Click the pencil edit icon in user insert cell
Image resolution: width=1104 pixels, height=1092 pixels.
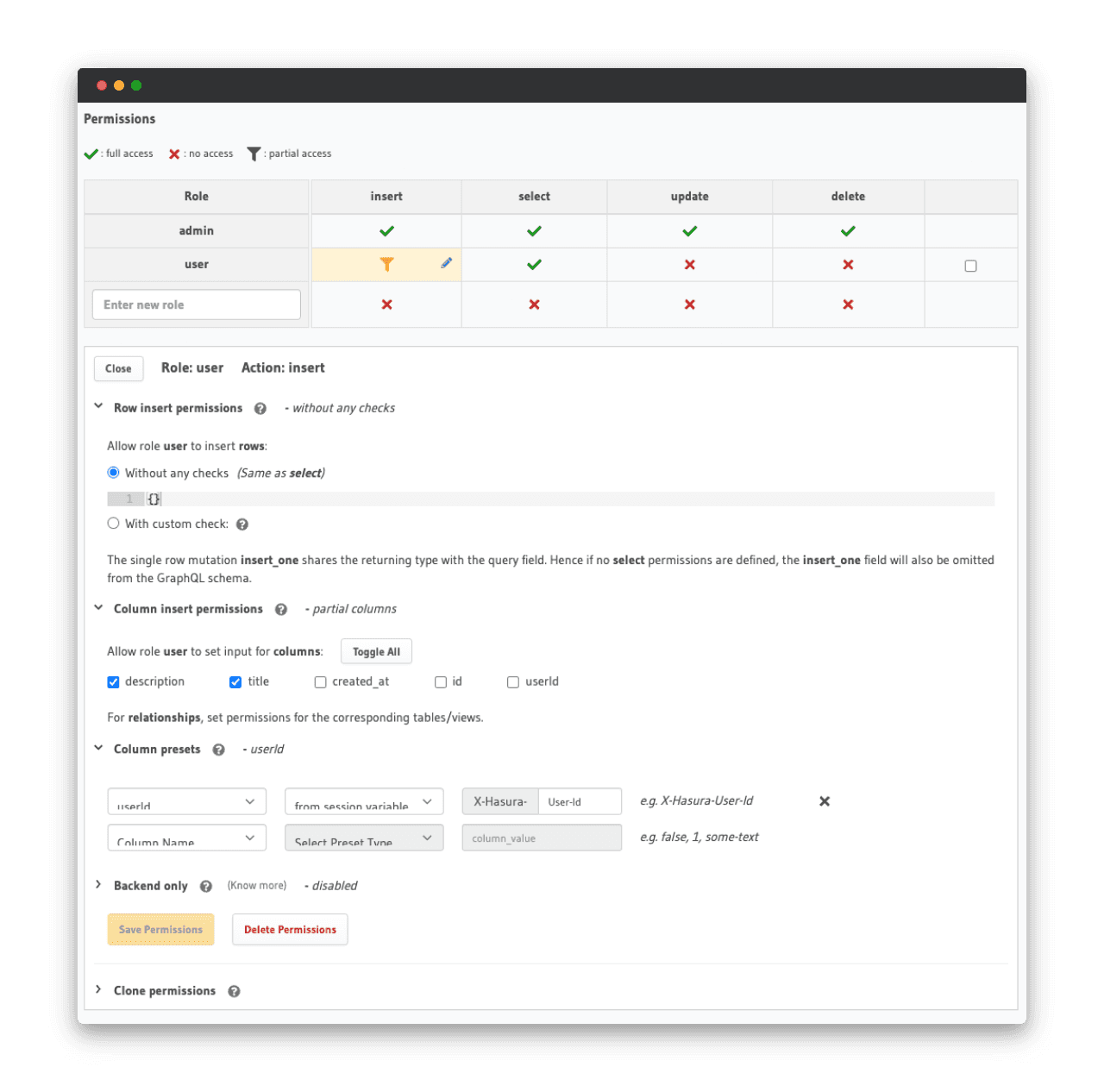(x=446, y=263)
